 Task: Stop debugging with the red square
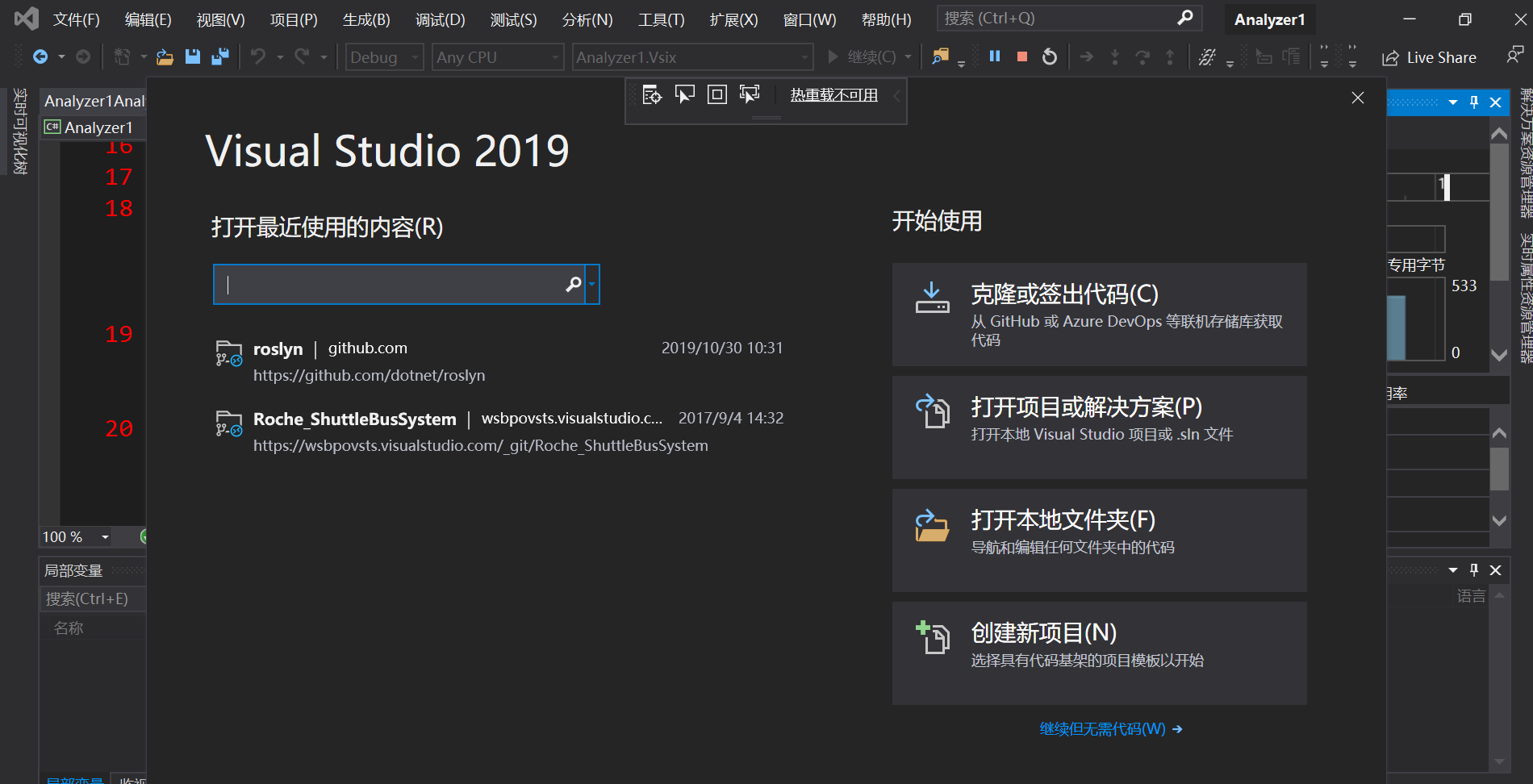tap(1022, 56)
